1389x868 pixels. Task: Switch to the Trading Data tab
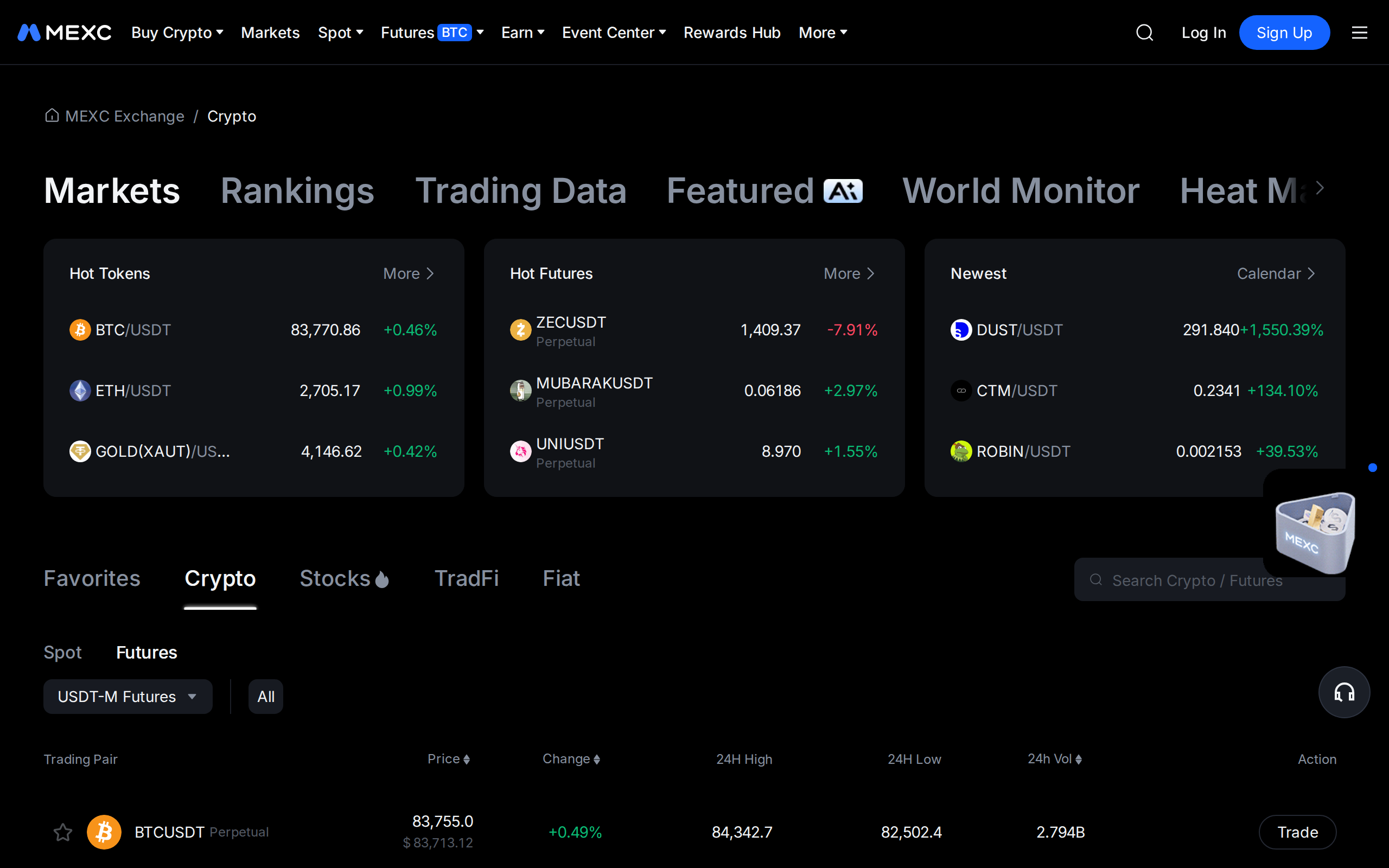tap(520, 190)
